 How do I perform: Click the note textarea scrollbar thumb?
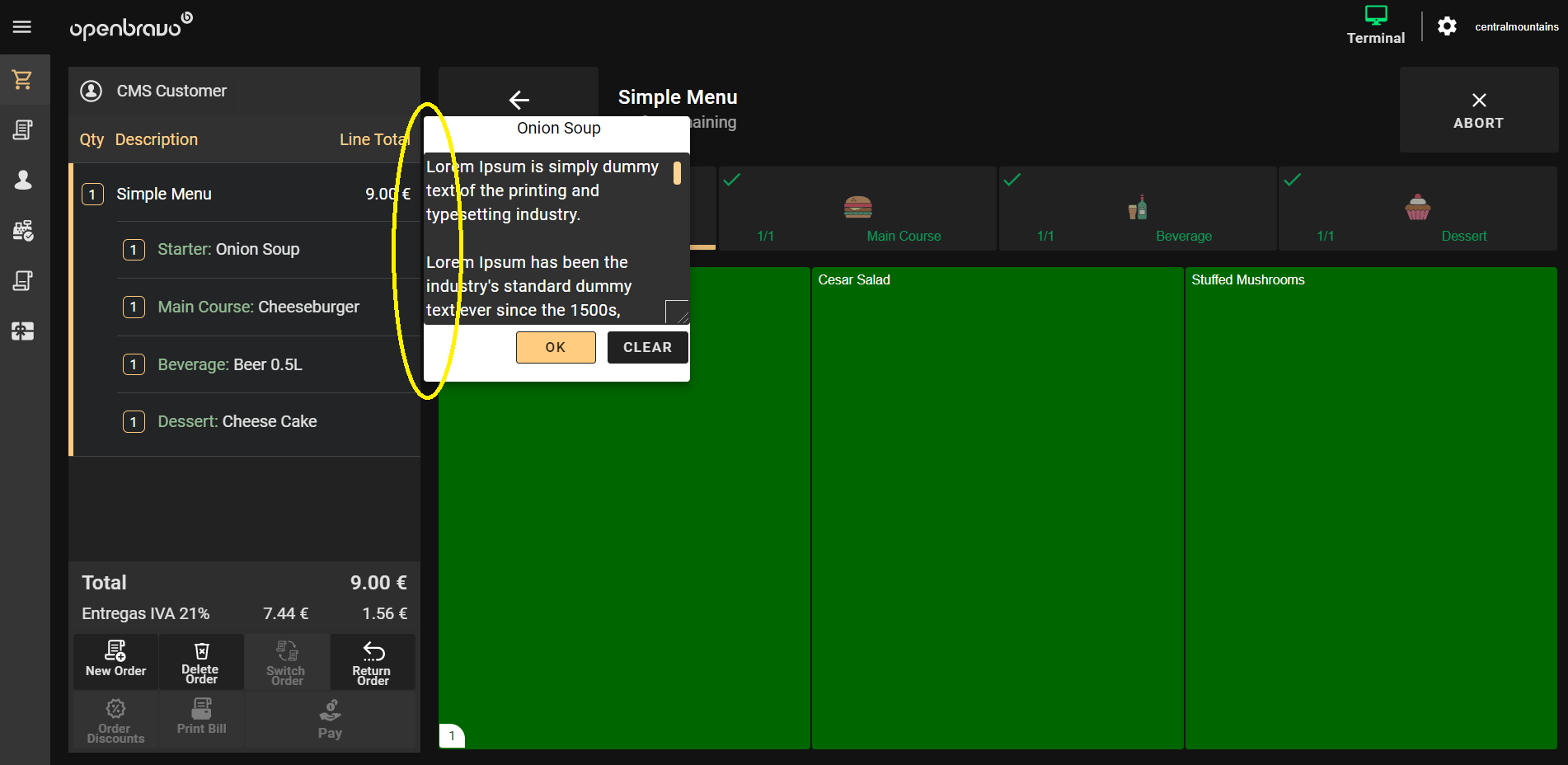click(x=677, y=172)
